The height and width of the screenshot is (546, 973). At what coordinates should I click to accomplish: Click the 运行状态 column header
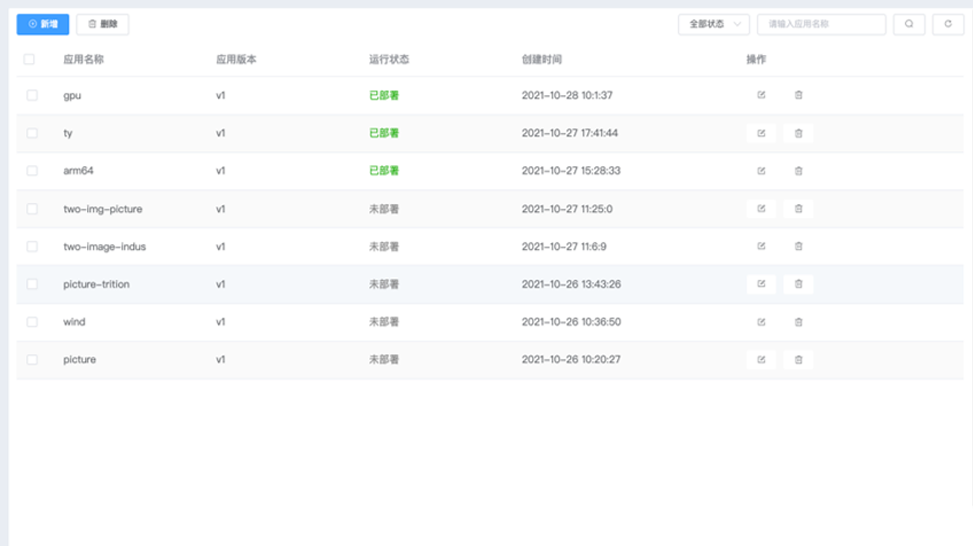click(x=389, y=59)
